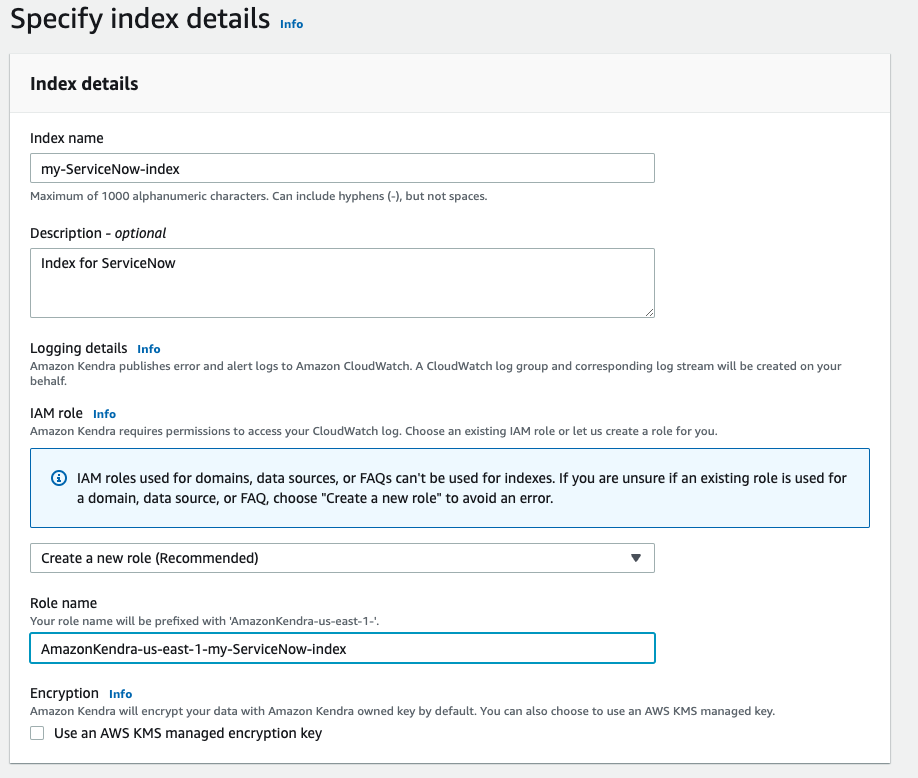Click the info icon in the IAM roles notice
This screenshot has width=918, height=778.
pos(59,479)
